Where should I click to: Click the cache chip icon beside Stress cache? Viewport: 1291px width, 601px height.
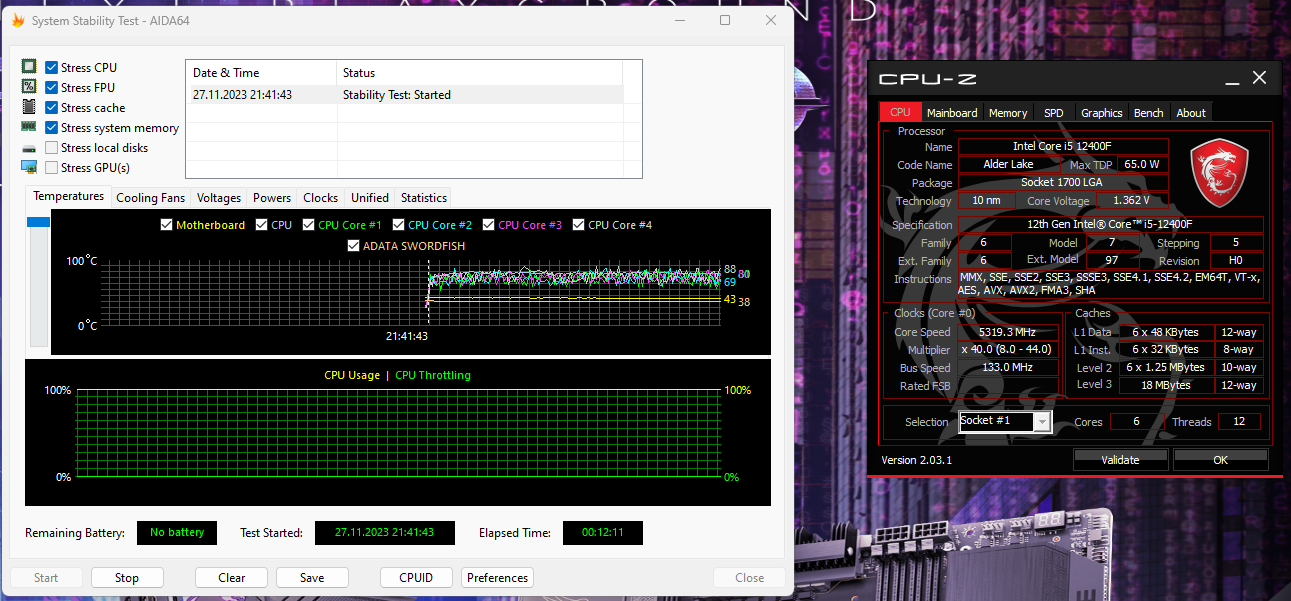pos(29,107)
